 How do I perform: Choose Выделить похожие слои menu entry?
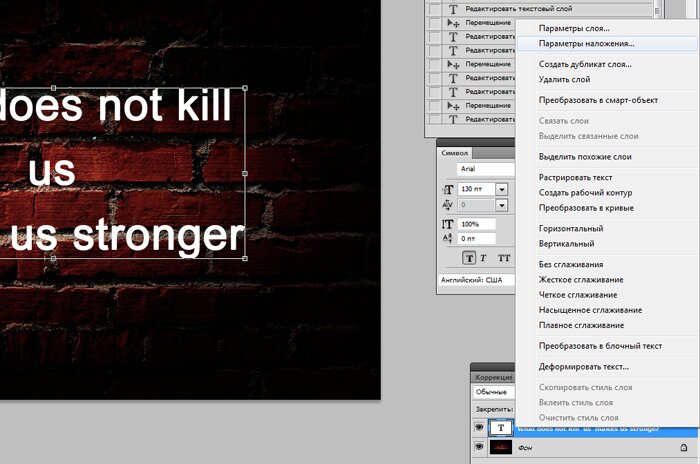(x=585, y=157)
